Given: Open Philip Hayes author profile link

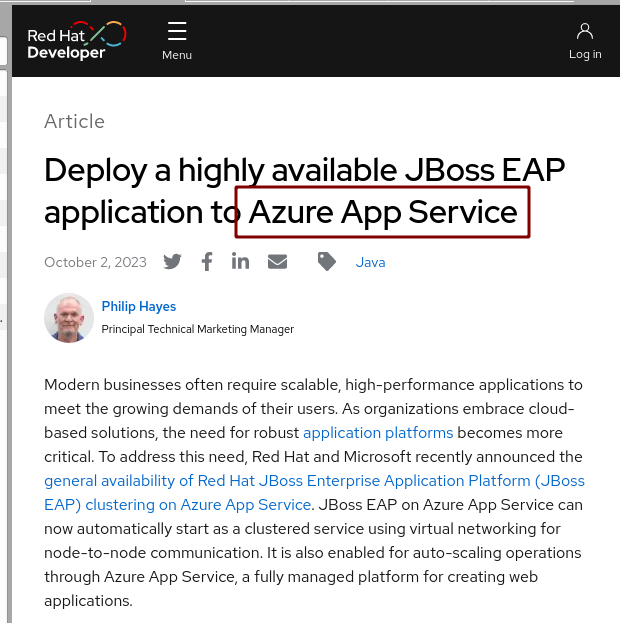Looking at the screenshot, I should (139, 306).
